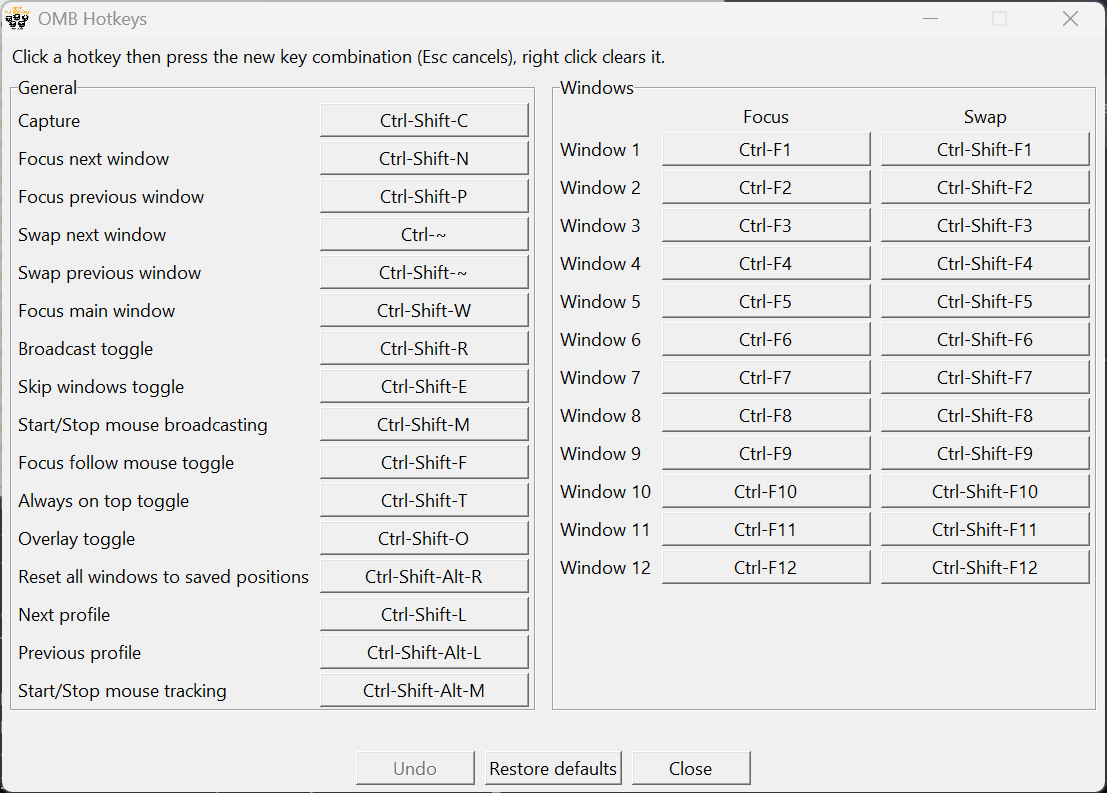The image size is (1107, 793).
Task: Change Window 6 Swap hotkey Ctrl-Shift-F6
Action: pos(985,340)
